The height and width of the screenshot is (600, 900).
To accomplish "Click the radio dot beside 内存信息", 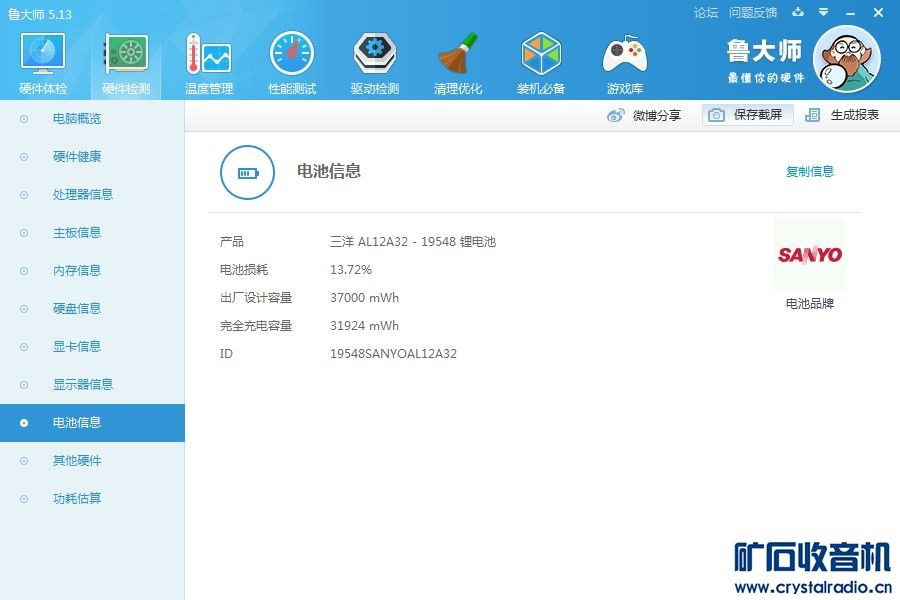I will pos(24,270).
